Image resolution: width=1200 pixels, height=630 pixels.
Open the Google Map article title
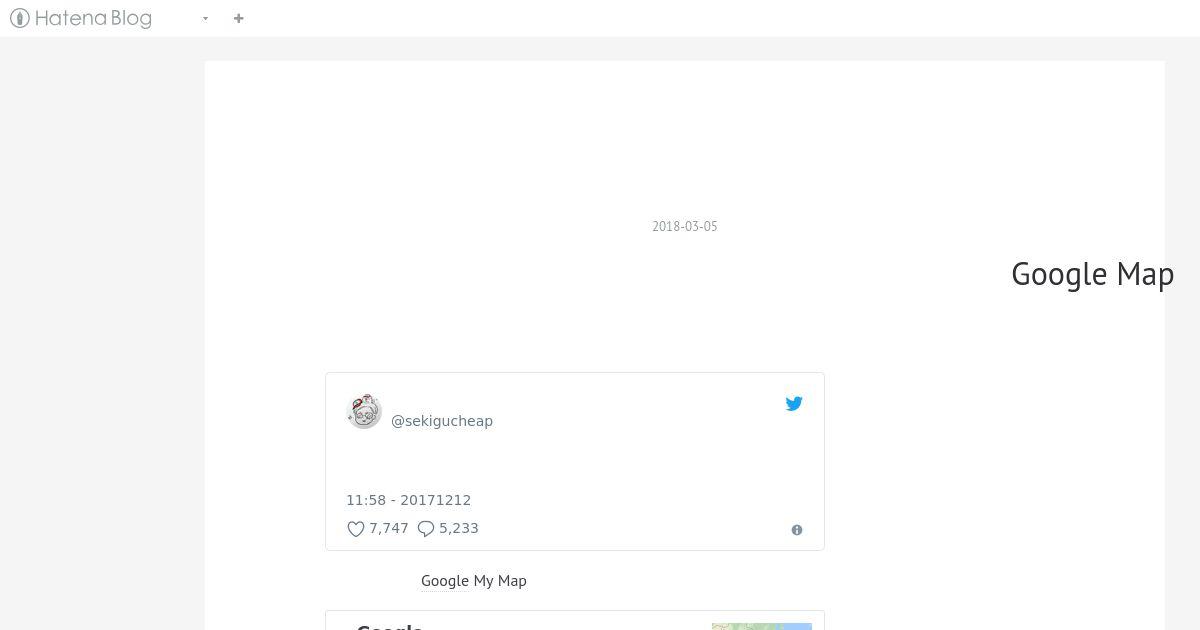click(1092, 274)
